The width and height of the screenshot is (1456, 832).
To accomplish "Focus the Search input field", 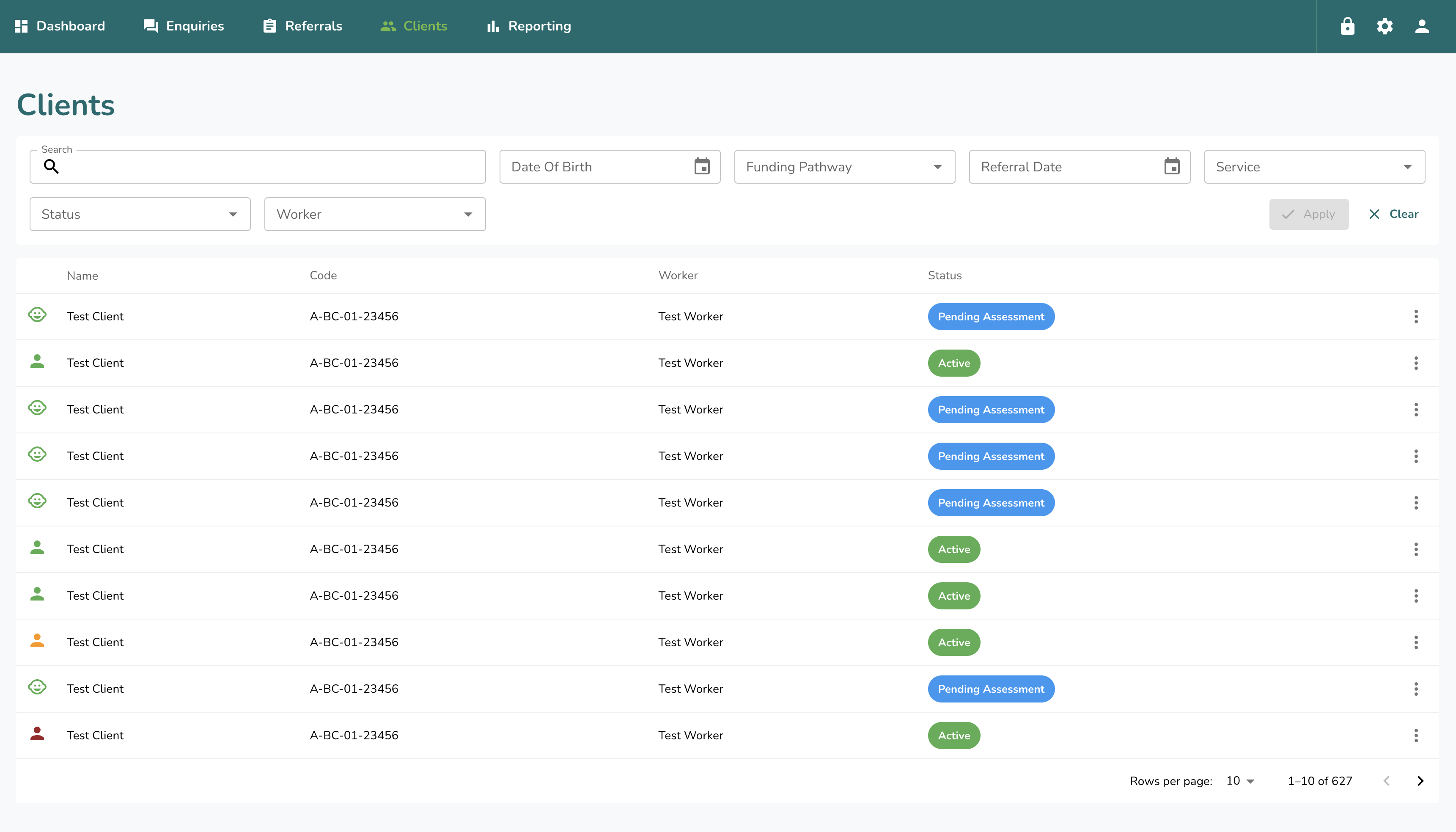I will click(269, 167).
